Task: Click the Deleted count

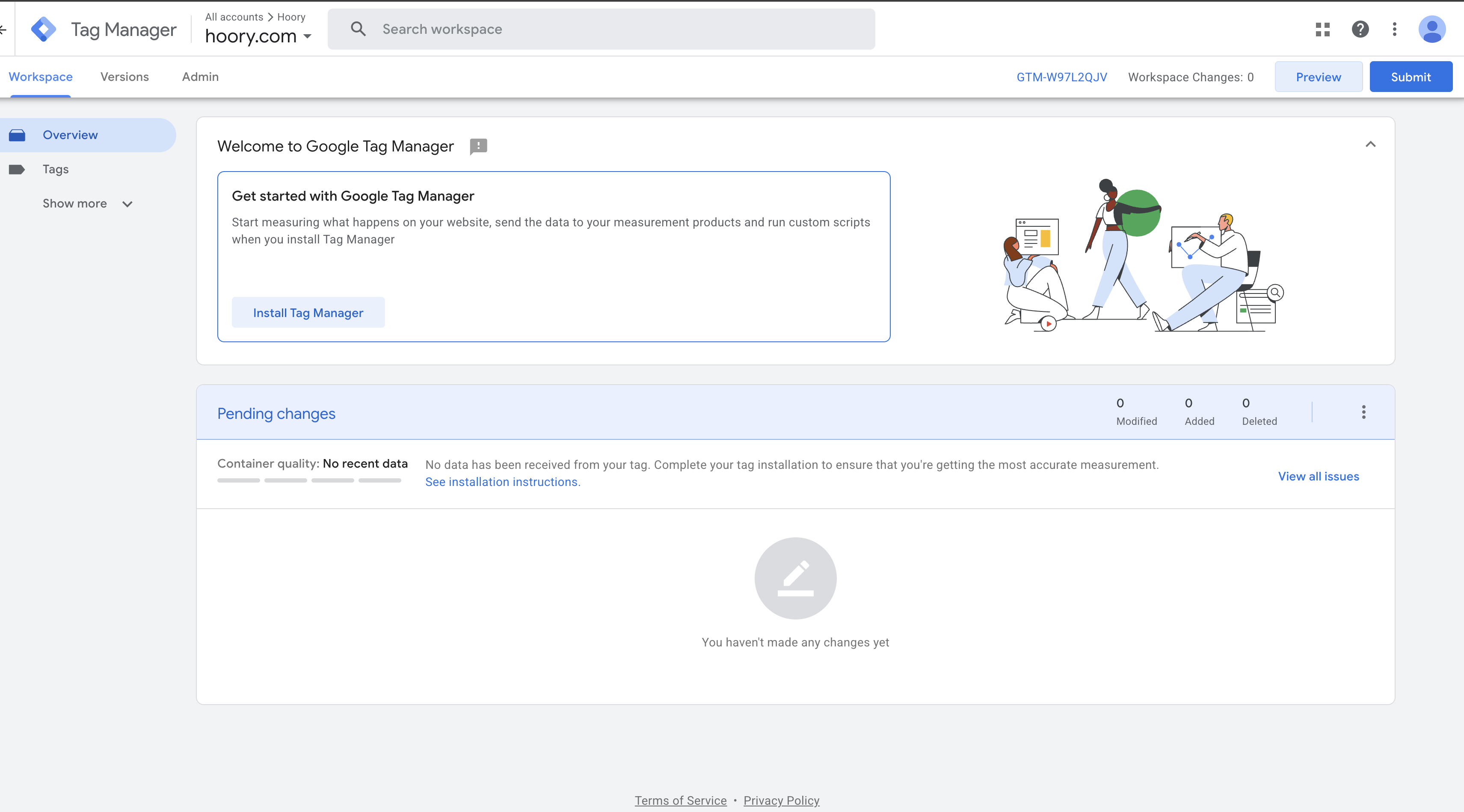Action: [x=1260, y=412]
